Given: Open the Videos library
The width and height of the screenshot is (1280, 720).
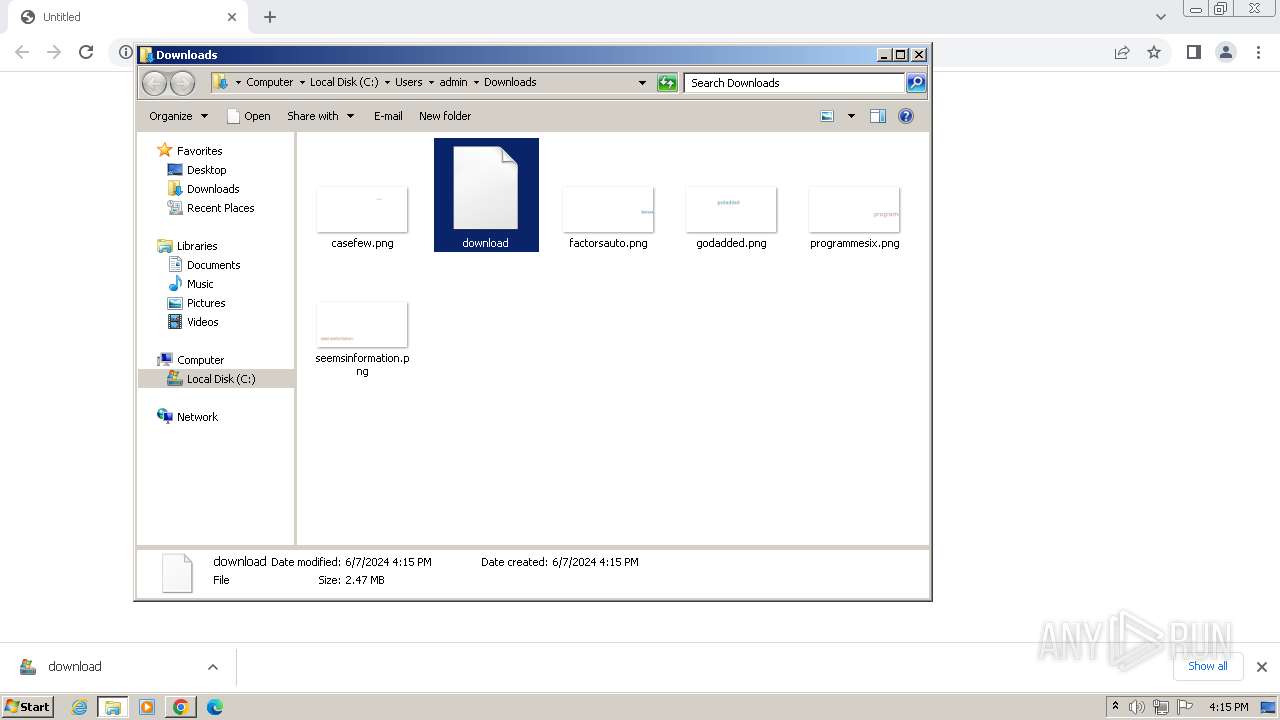Looking at the screenshot, I should click(202, 322).
